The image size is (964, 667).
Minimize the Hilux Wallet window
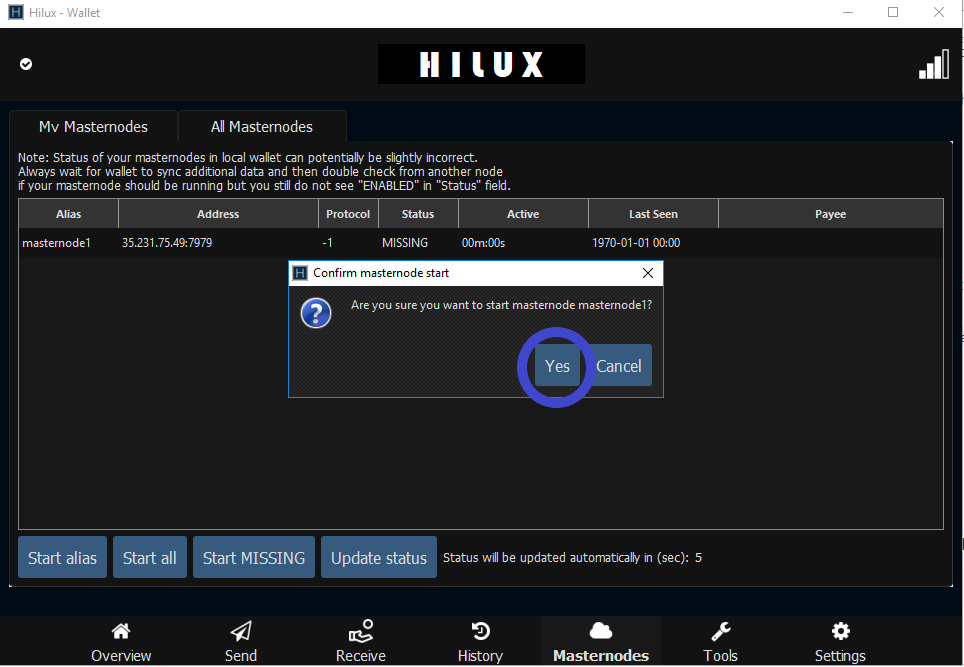[x=848, y=12]
